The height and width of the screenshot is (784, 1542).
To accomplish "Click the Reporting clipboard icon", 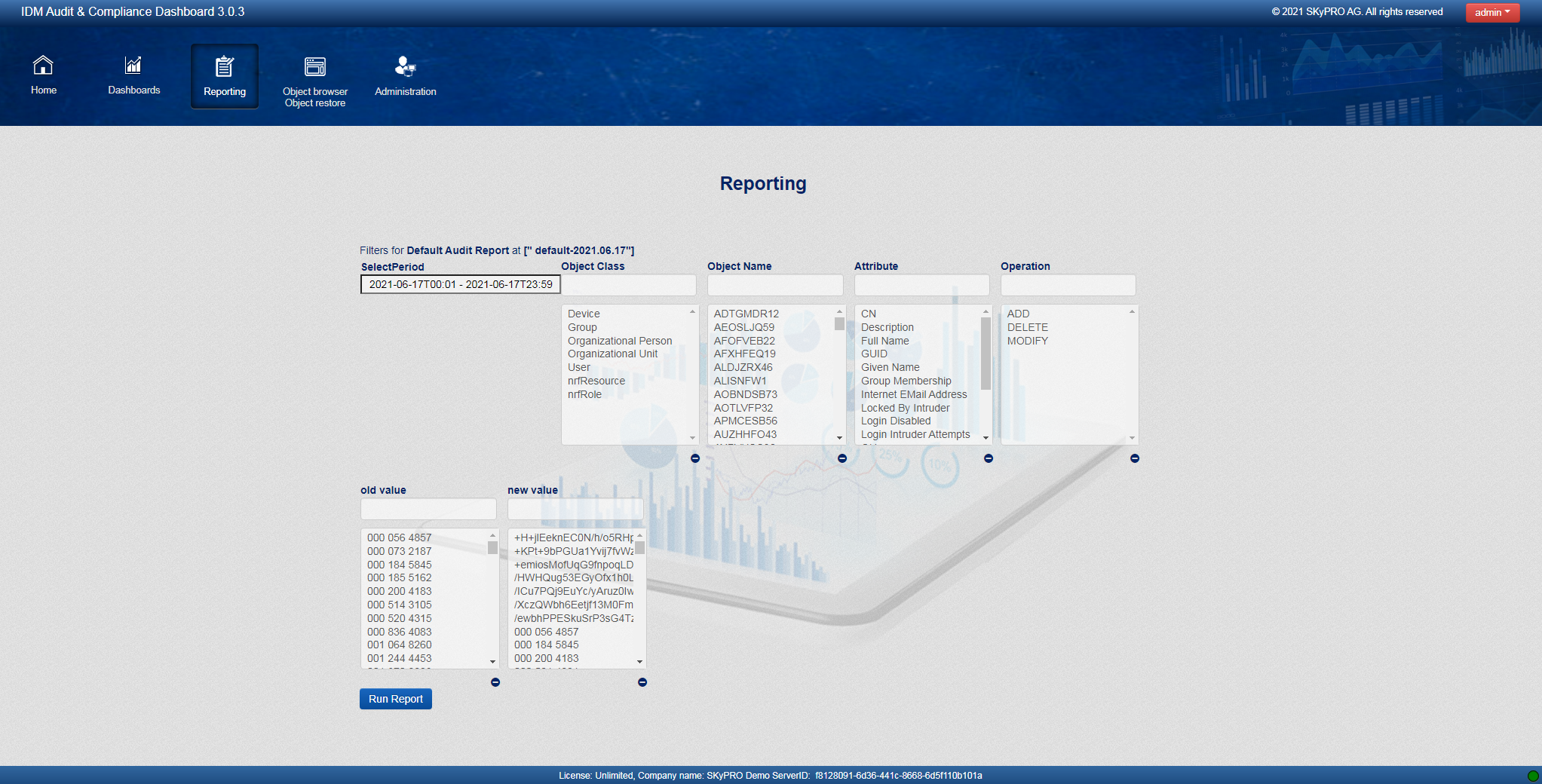I will coord(224,67).
